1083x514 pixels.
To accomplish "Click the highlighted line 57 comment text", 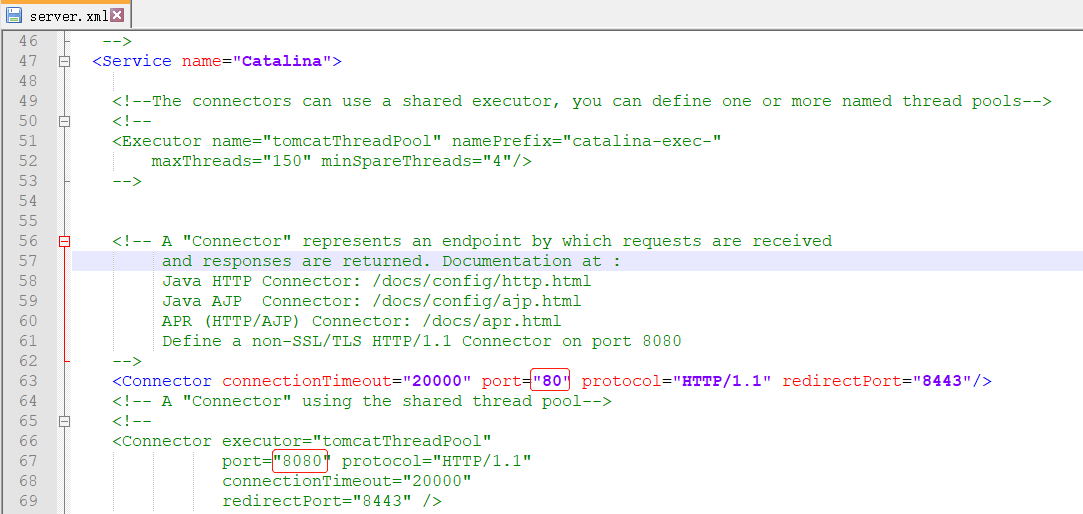I will (x=392, y=262).
